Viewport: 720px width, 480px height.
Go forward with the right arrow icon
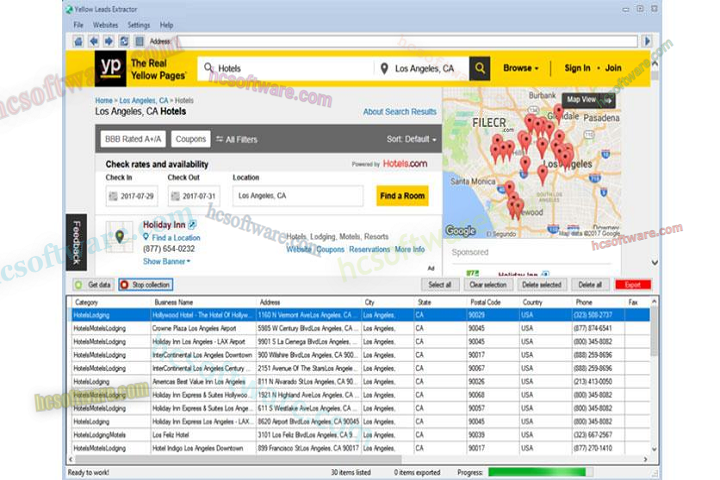pyautogui.click(x=108, y=41)
